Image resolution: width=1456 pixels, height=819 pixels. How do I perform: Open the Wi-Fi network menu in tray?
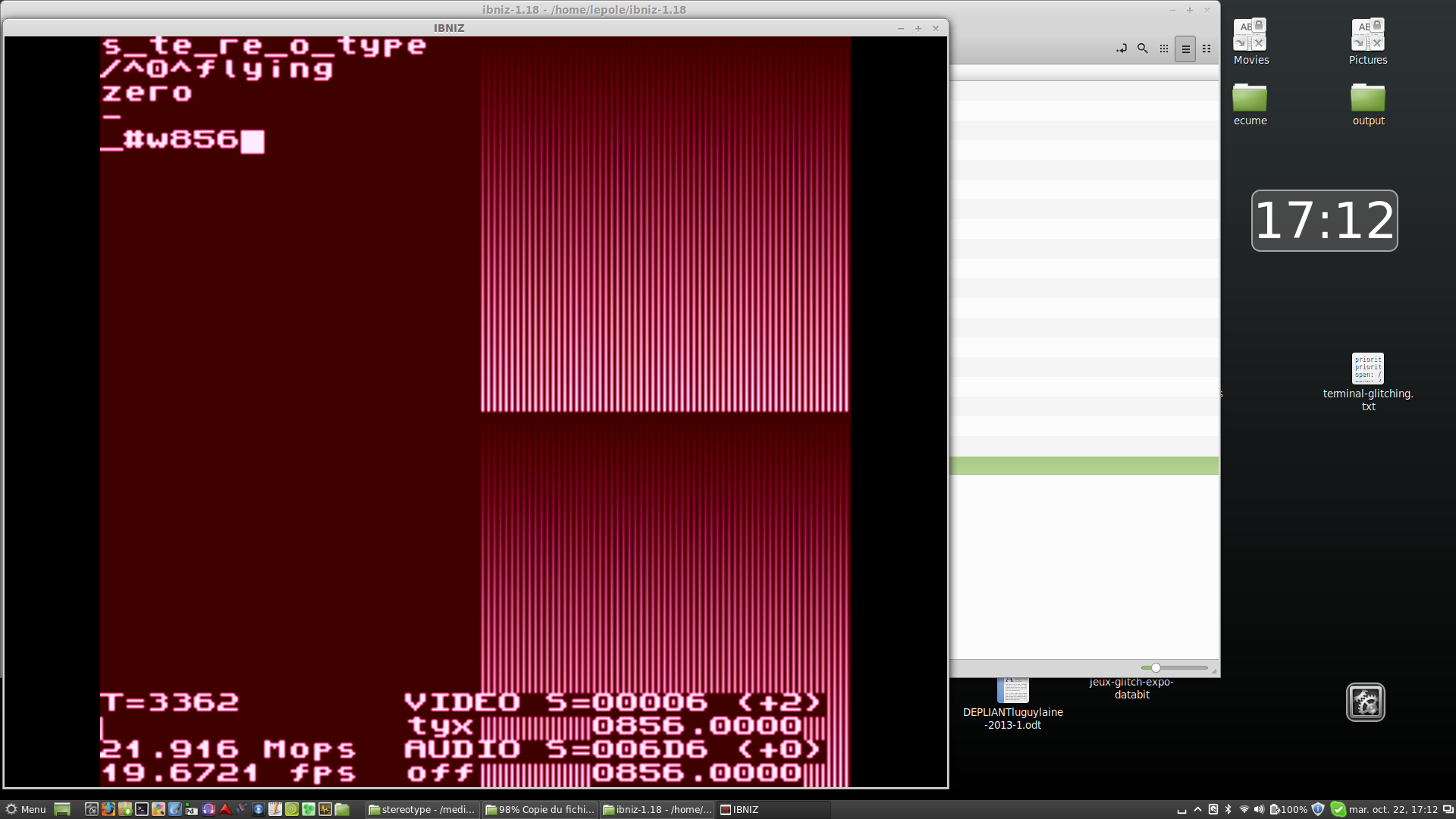tap(1244, 809)
